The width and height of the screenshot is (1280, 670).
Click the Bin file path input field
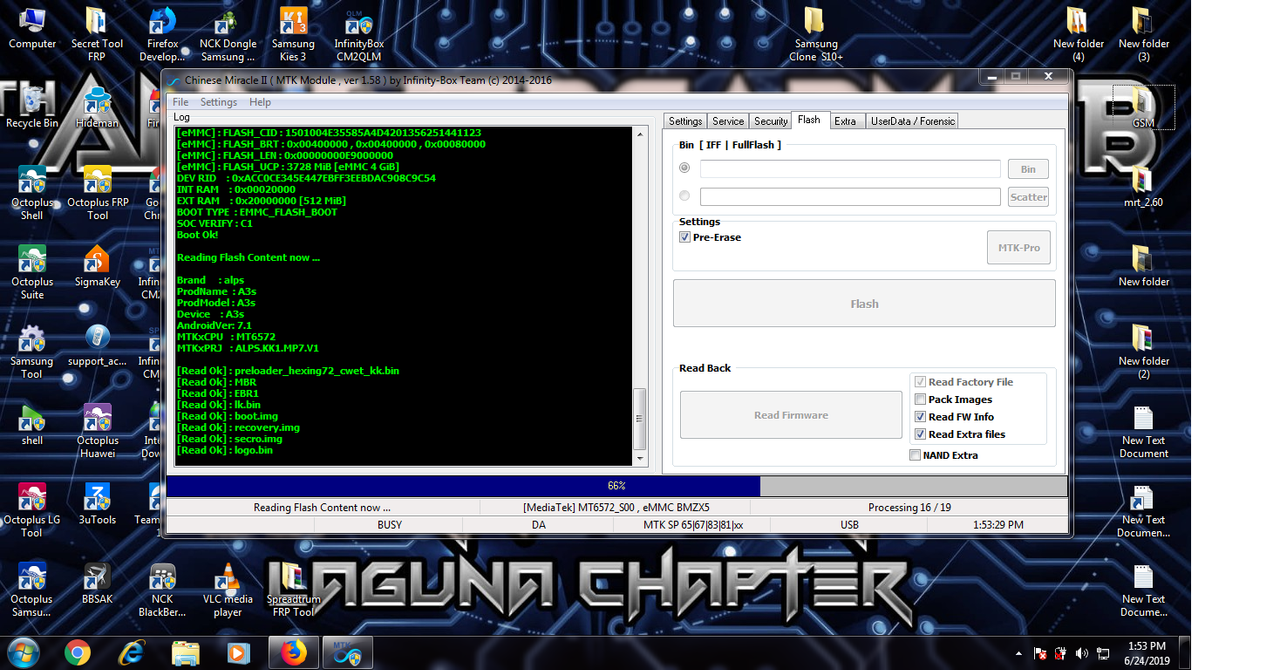850,169
